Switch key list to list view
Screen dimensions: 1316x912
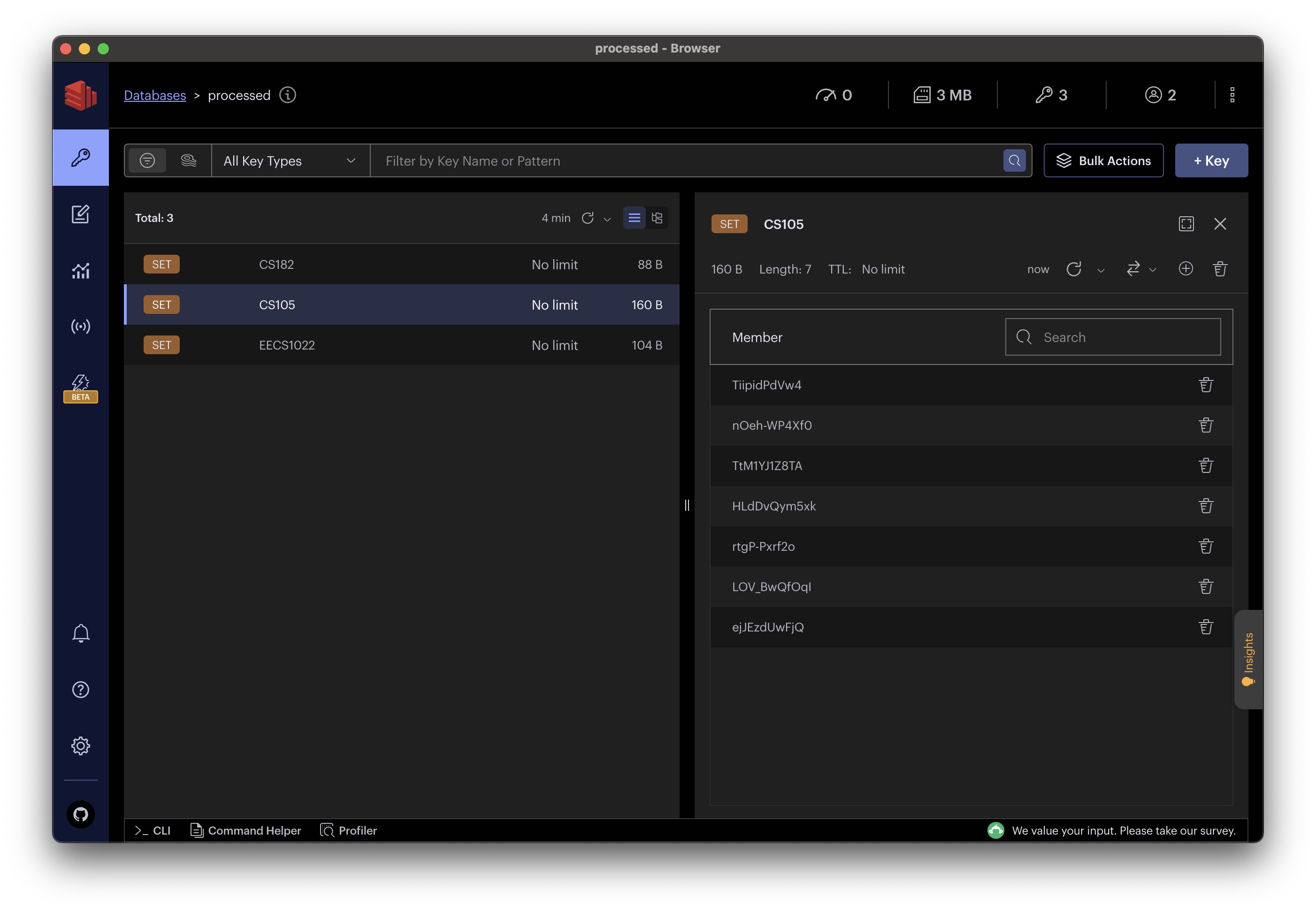pos(634,218)
